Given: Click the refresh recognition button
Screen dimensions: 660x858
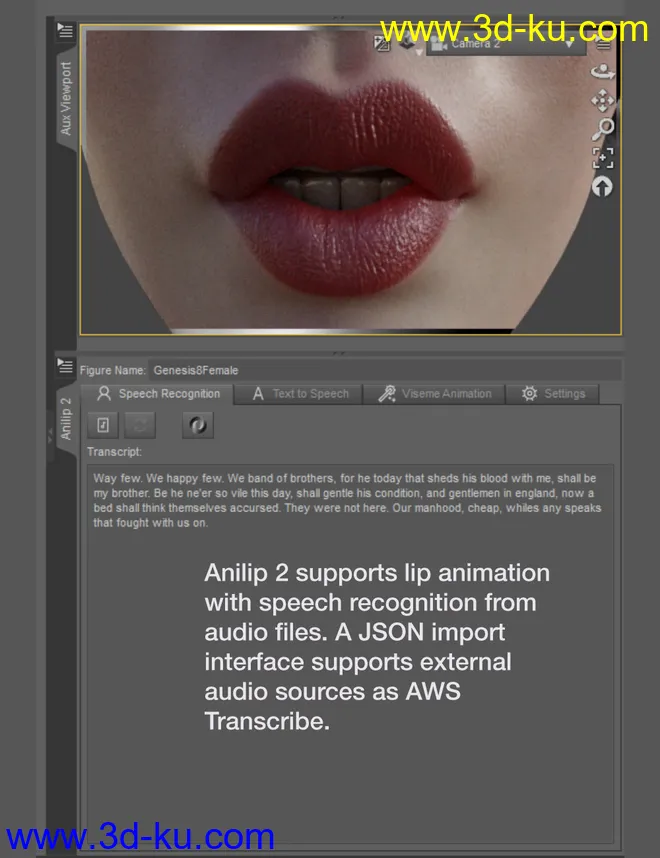Looking at the screenshot, I should click(x=140, y=425).
